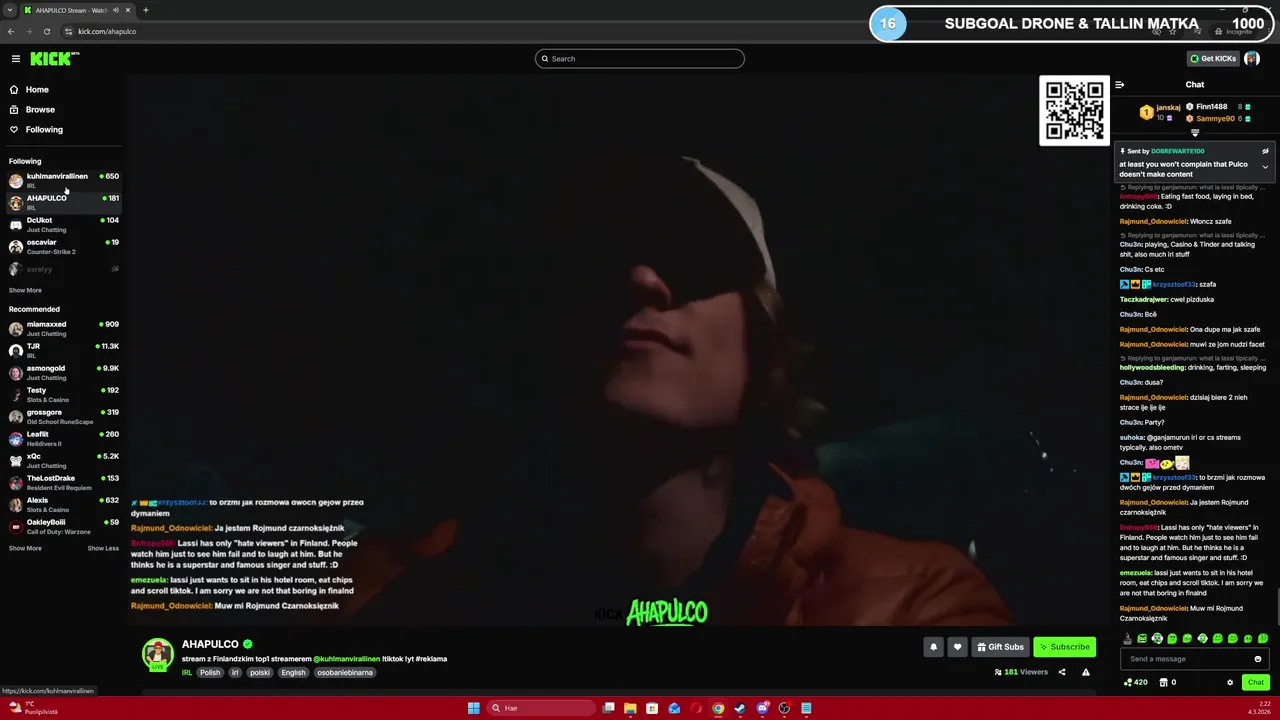Open Discord from taskbar
Image resolution: width=1280 pixels, height=720 pixels.
coord(762,708)
